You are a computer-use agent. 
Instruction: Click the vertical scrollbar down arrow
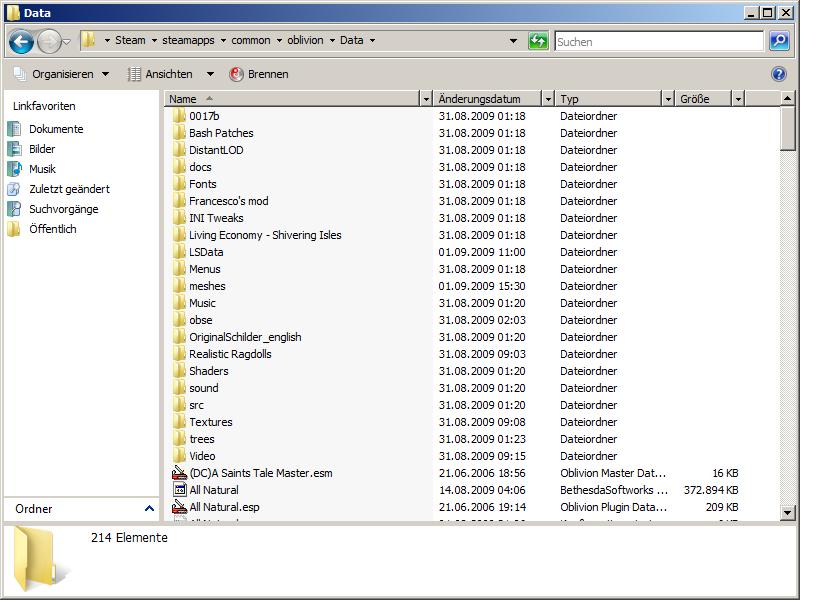[x=787, y=512]
